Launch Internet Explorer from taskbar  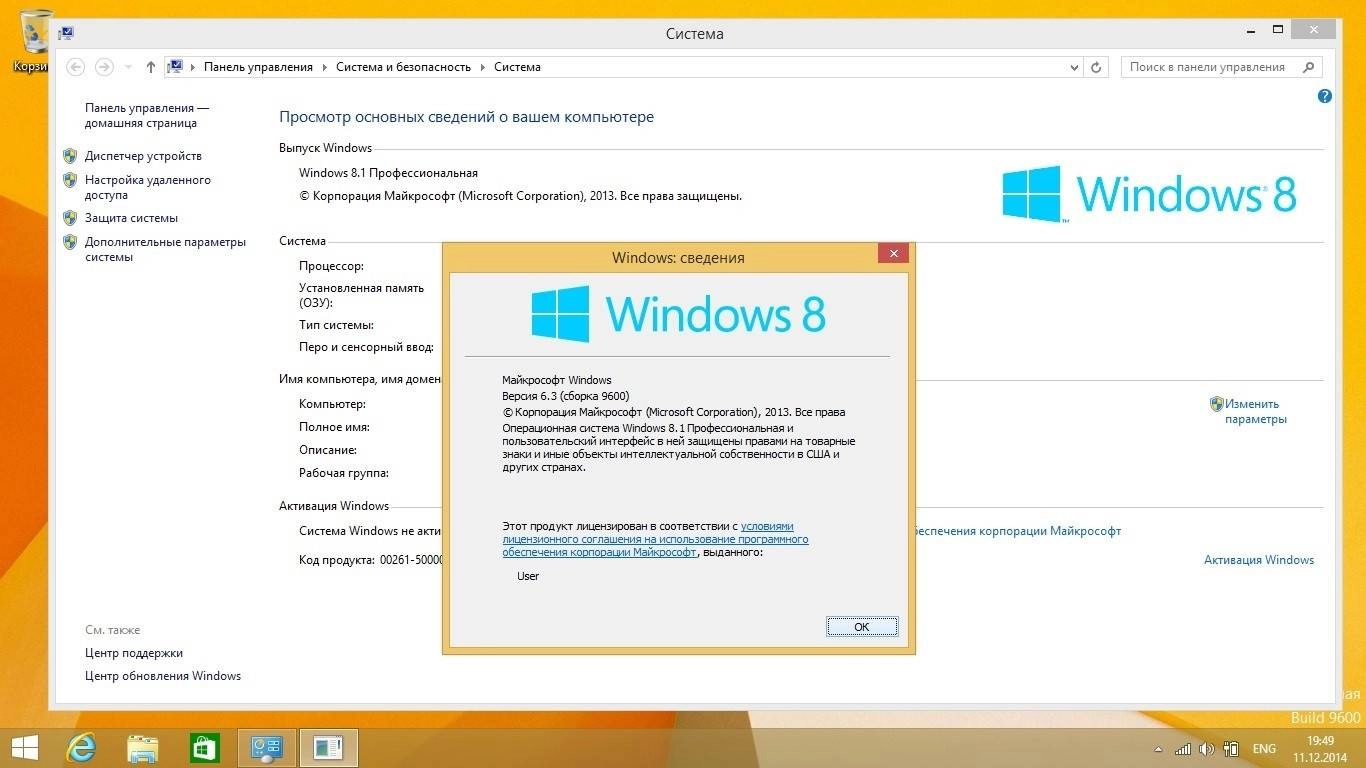point(80,748)
